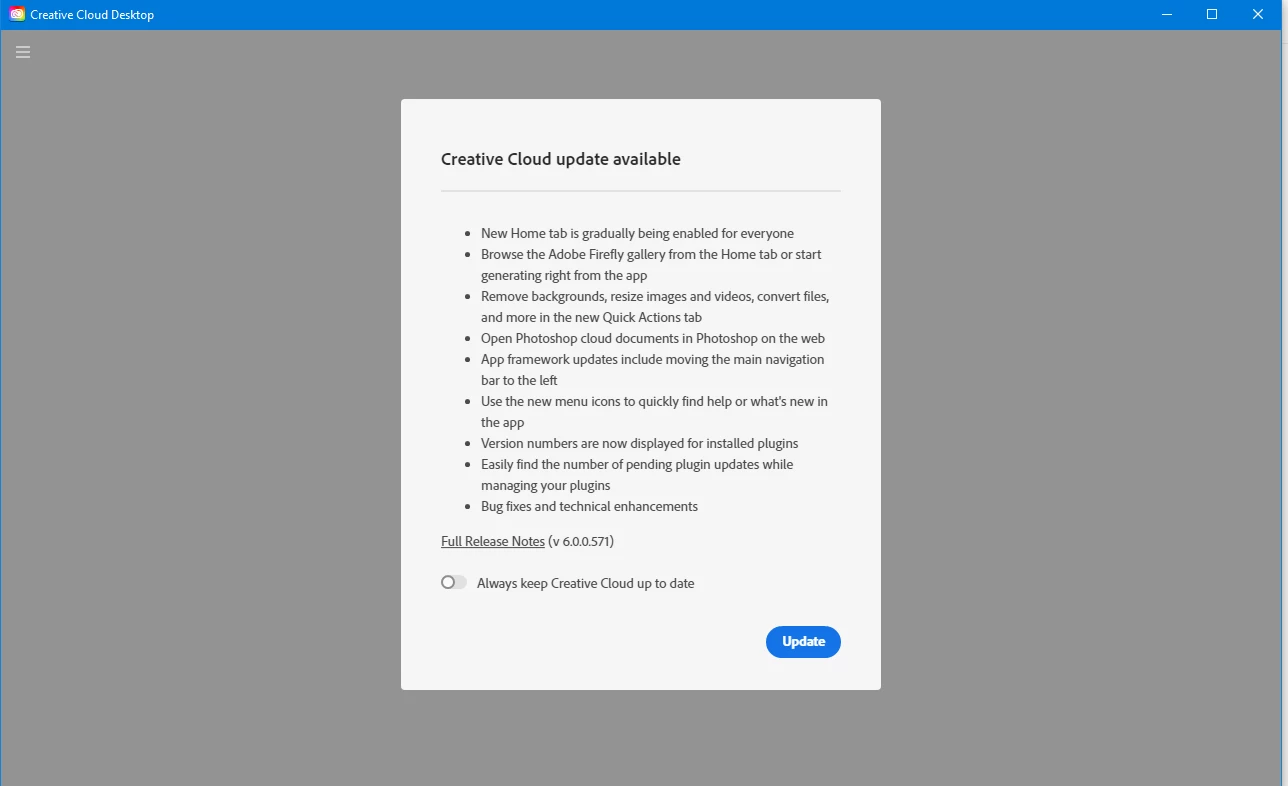Click 'Remove backgrounds, resize images' bullet
The image size is (1288, 786).
655,307
